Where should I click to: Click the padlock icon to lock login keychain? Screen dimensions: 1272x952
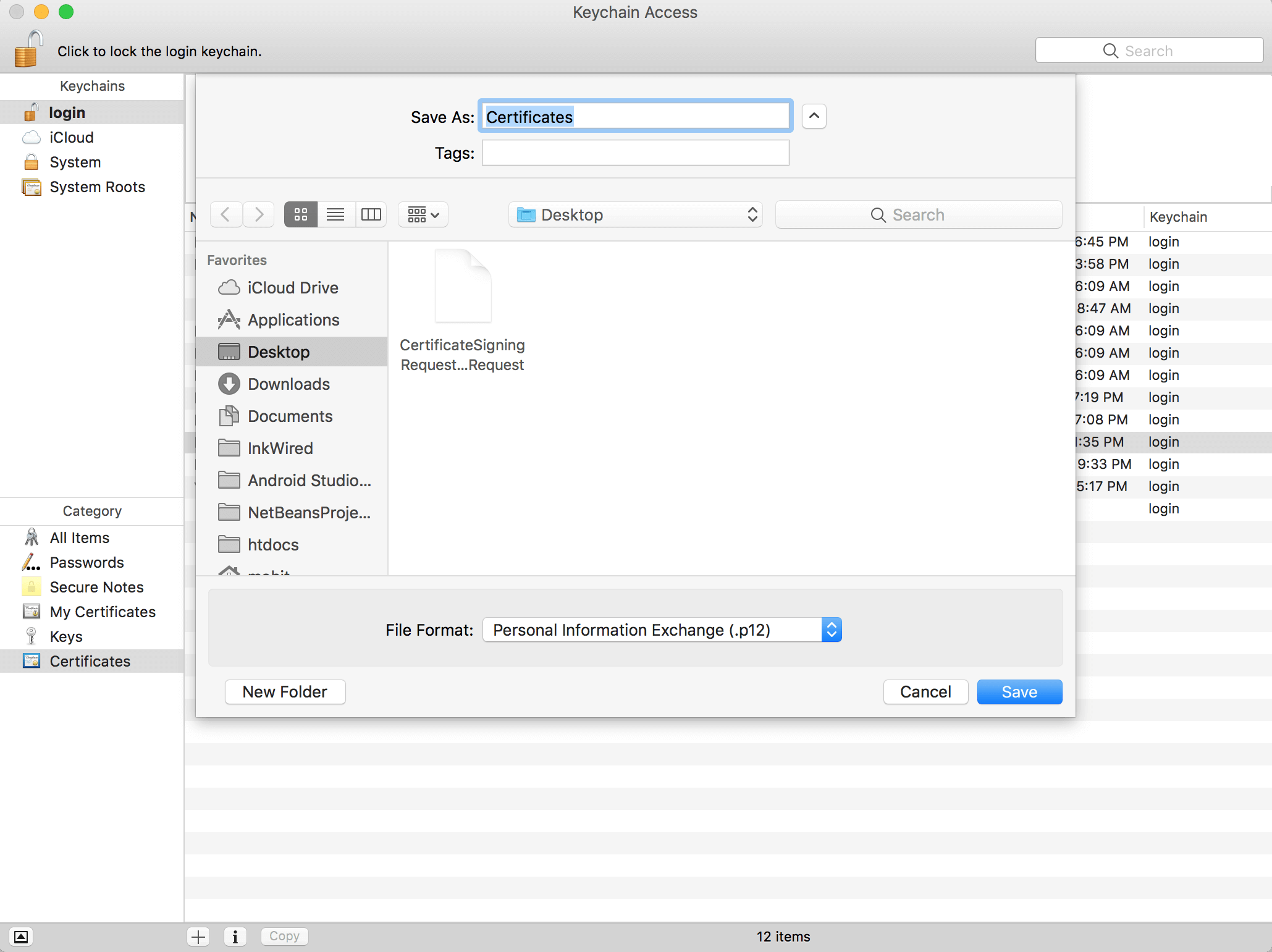pyautogui.click(x=28, y=49)
